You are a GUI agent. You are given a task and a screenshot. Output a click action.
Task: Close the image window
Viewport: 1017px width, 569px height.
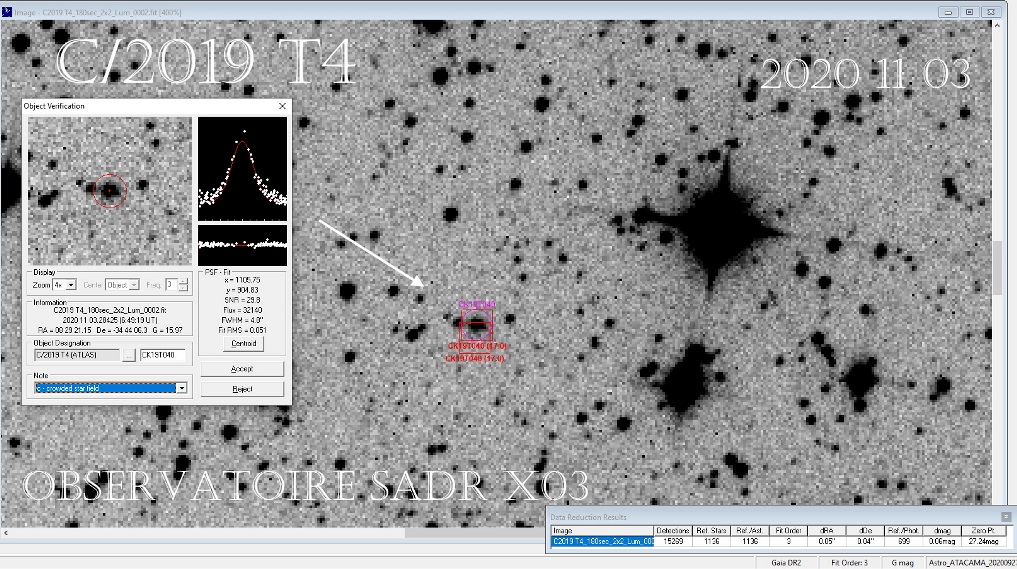pyautogui.click(x=991, y=12)
